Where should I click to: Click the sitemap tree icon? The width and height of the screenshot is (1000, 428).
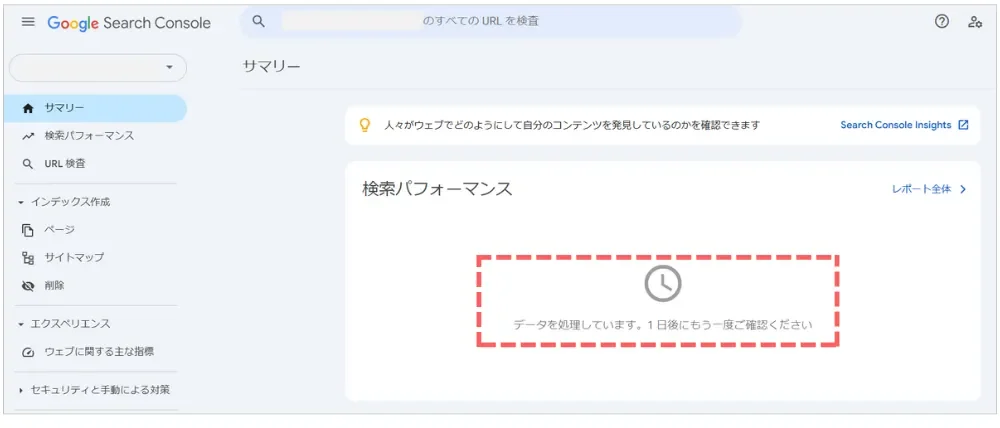pyautogui.click(x=27, y=258)
